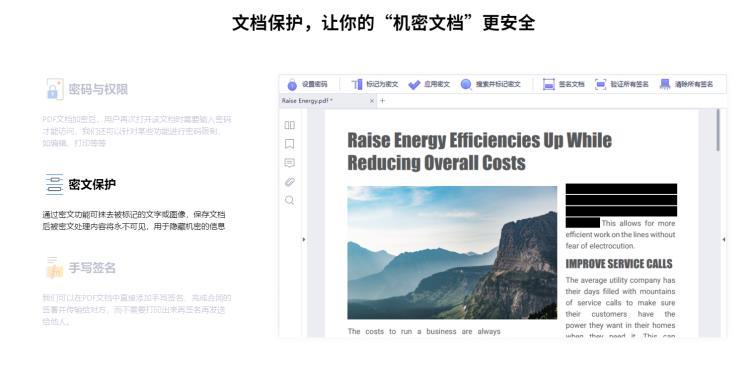The height and width of the screenshot is (378, 750).
Task: Select the 标记为密文 tool
Action: pyautogui.click(x=375, y=84)
